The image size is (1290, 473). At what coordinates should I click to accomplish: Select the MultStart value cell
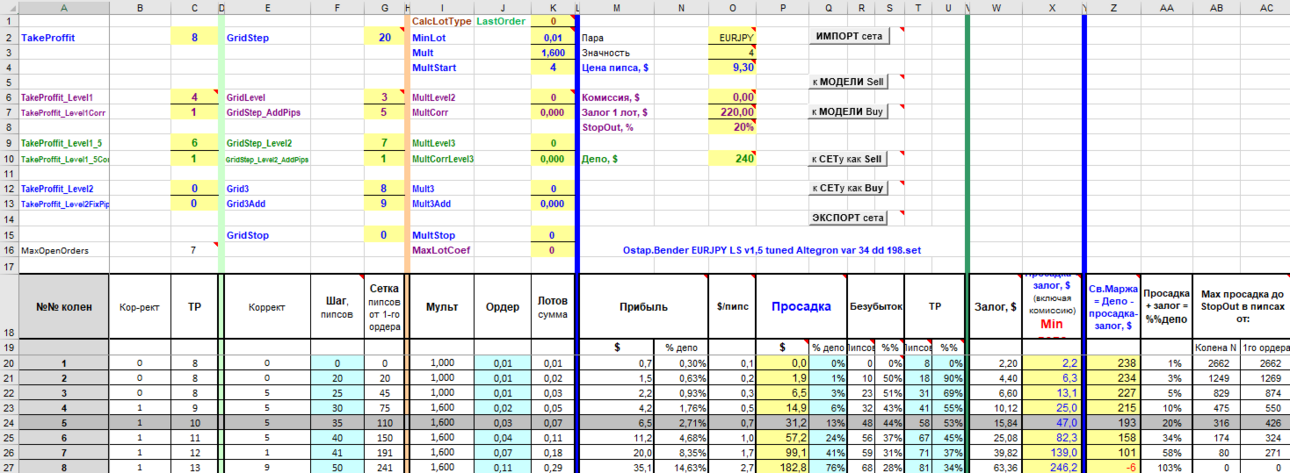pos(552,67)
